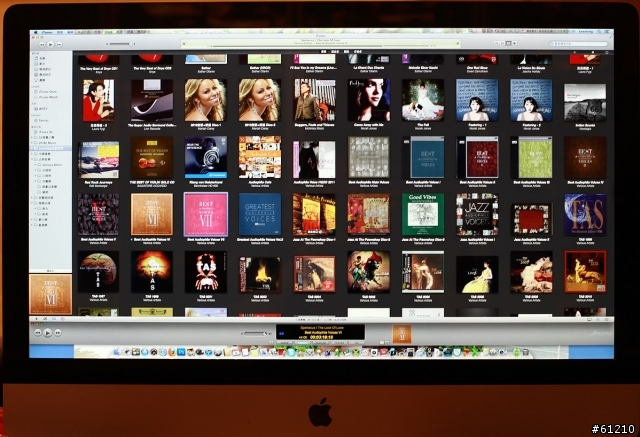
Task: Open the Good Vibes green album
Action: pos(423,215)
